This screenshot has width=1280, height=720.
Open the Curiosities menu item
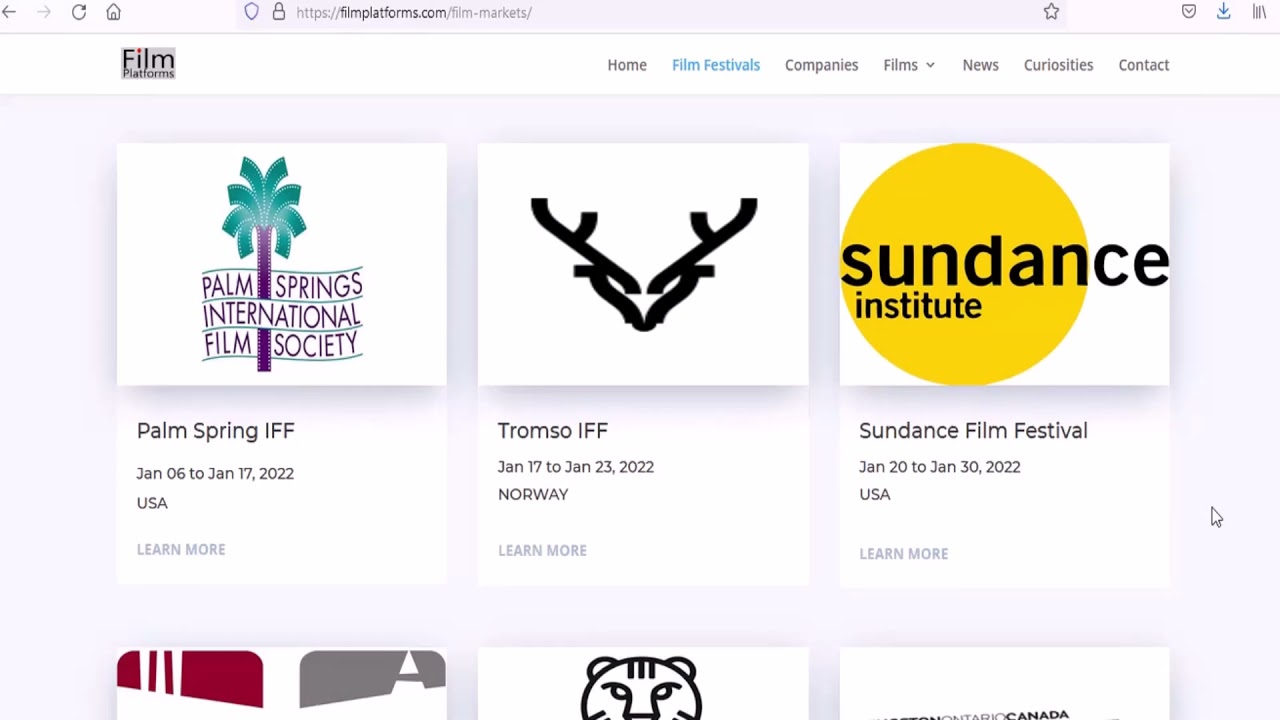tap(1058, 65)
